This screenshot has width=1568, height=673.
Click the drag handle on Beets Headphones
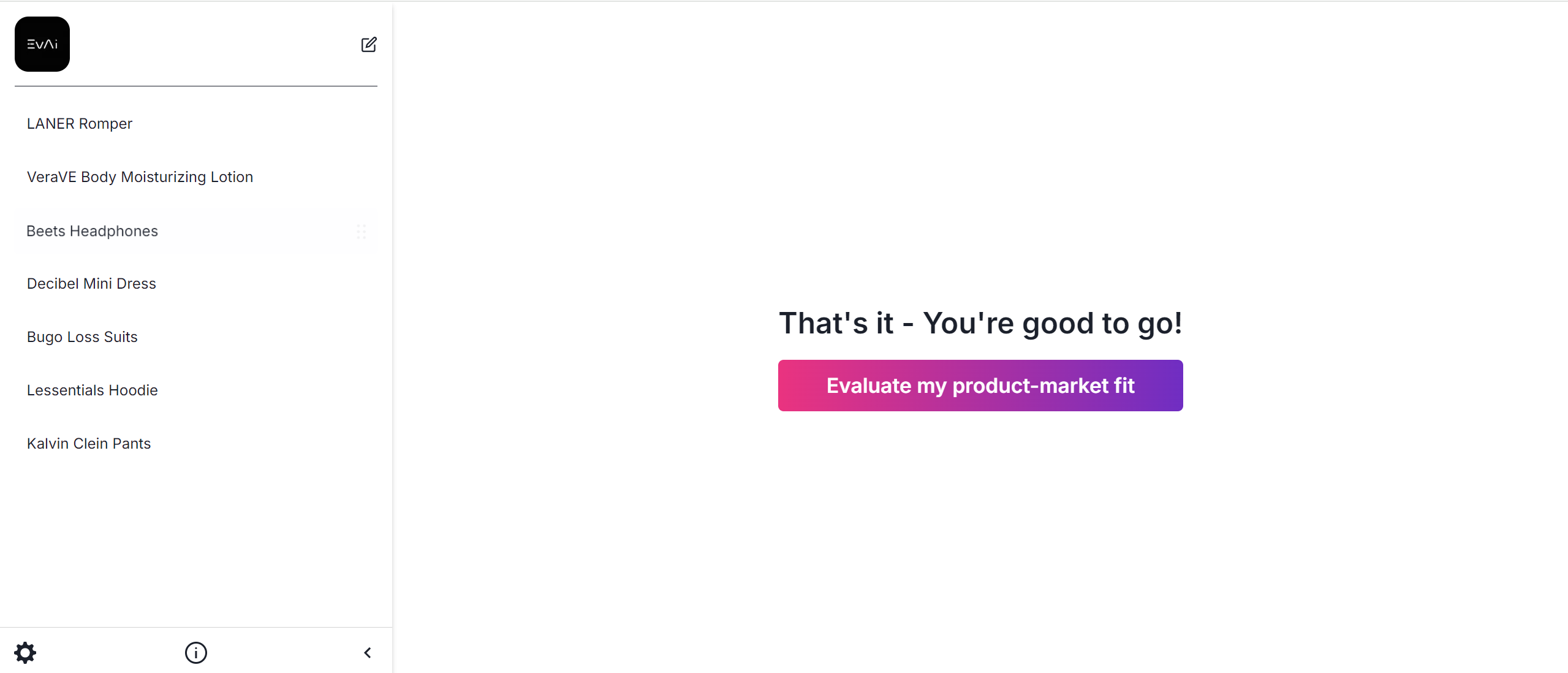coord(361,231)
